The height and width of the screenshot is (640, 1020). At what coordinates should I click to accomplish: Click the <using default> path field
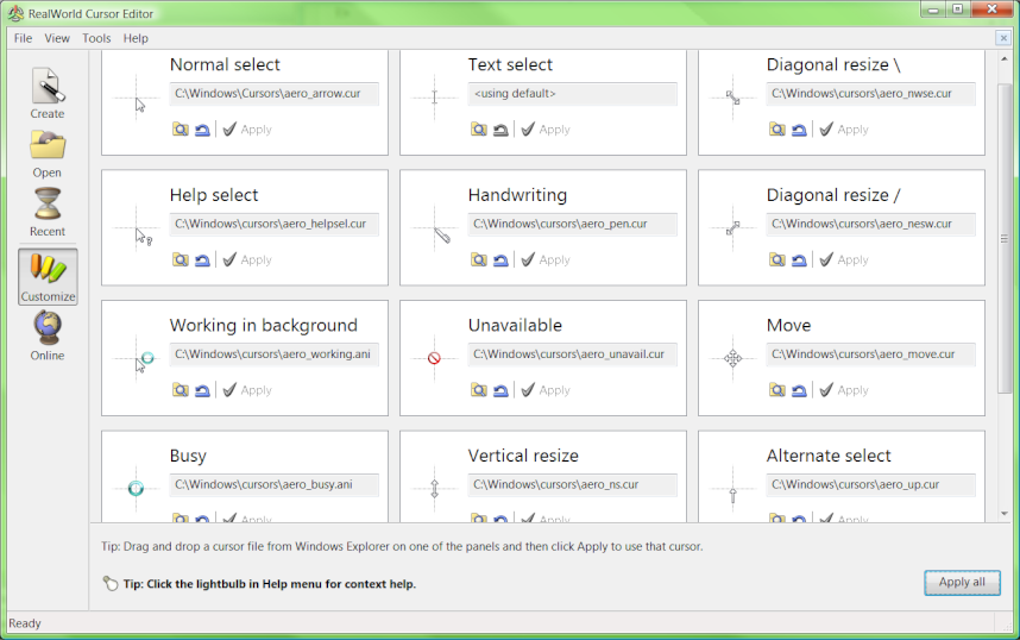tap(572, 94)
